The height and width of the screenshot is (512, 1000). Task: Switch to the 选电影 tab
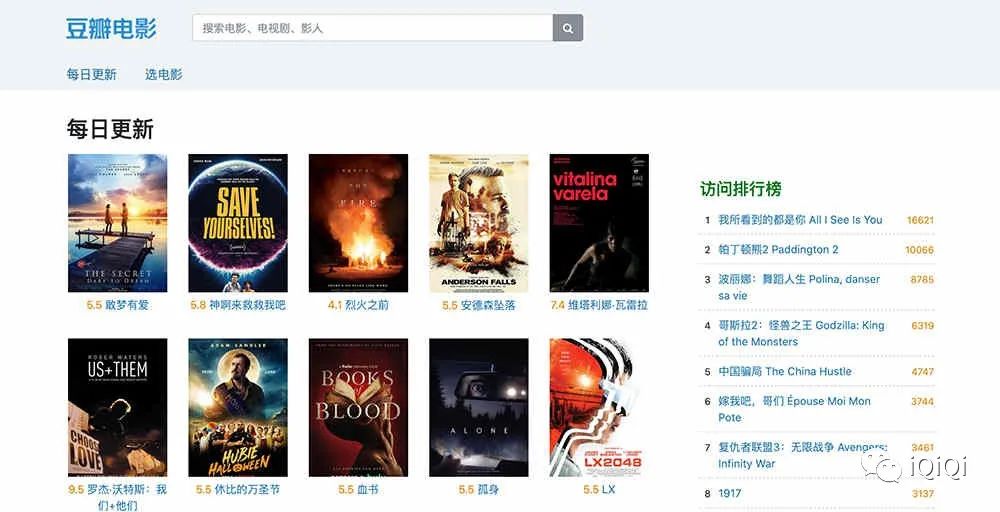point(164,74)
